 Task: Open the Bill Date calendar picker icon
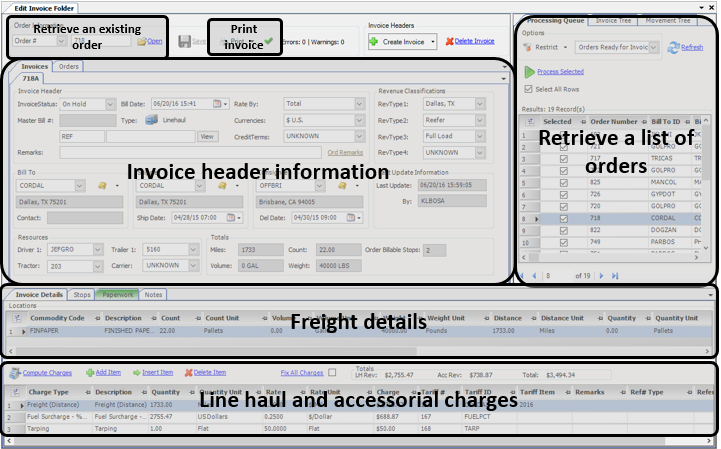pos(217,104)
